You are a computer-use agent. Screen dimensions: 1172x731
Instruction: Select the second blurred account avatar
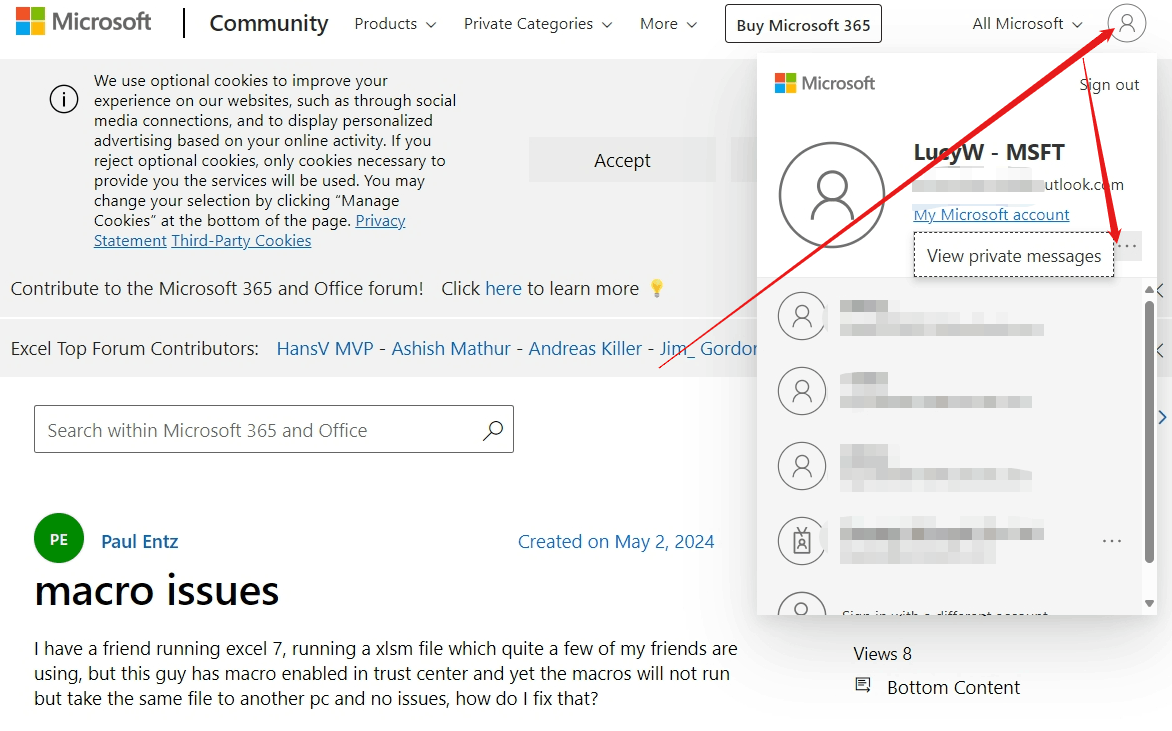801,391
